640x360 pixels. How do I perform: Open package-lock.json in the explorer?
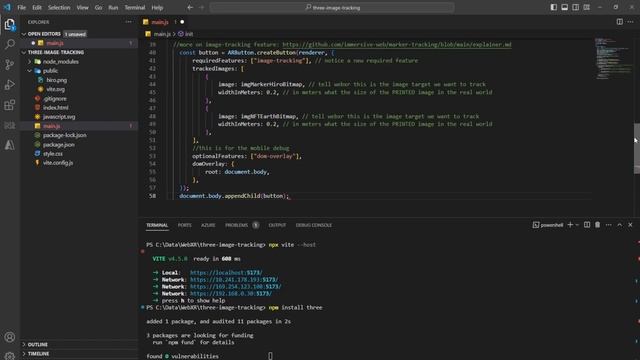coord(64,135)
